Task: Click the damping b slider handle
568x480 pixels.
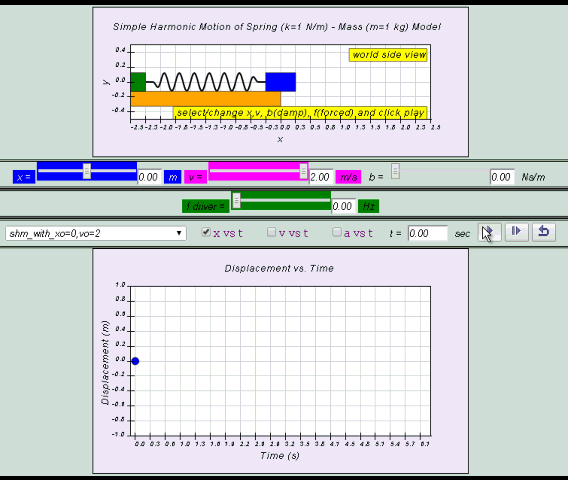Action: pos(395,171)
